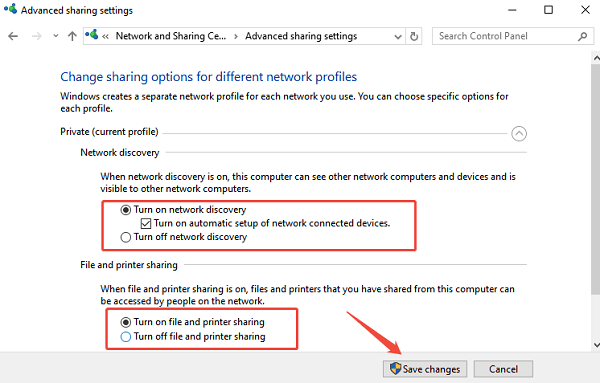Click the Network discovery section label
The width and height of the screenshot is (600, 383).
click(120, 153)
